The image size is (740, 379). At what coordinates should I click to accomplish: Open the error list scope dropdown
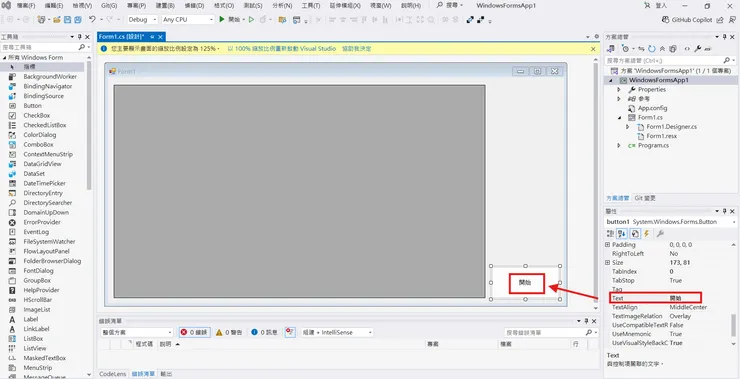click(x=137, y=332)
